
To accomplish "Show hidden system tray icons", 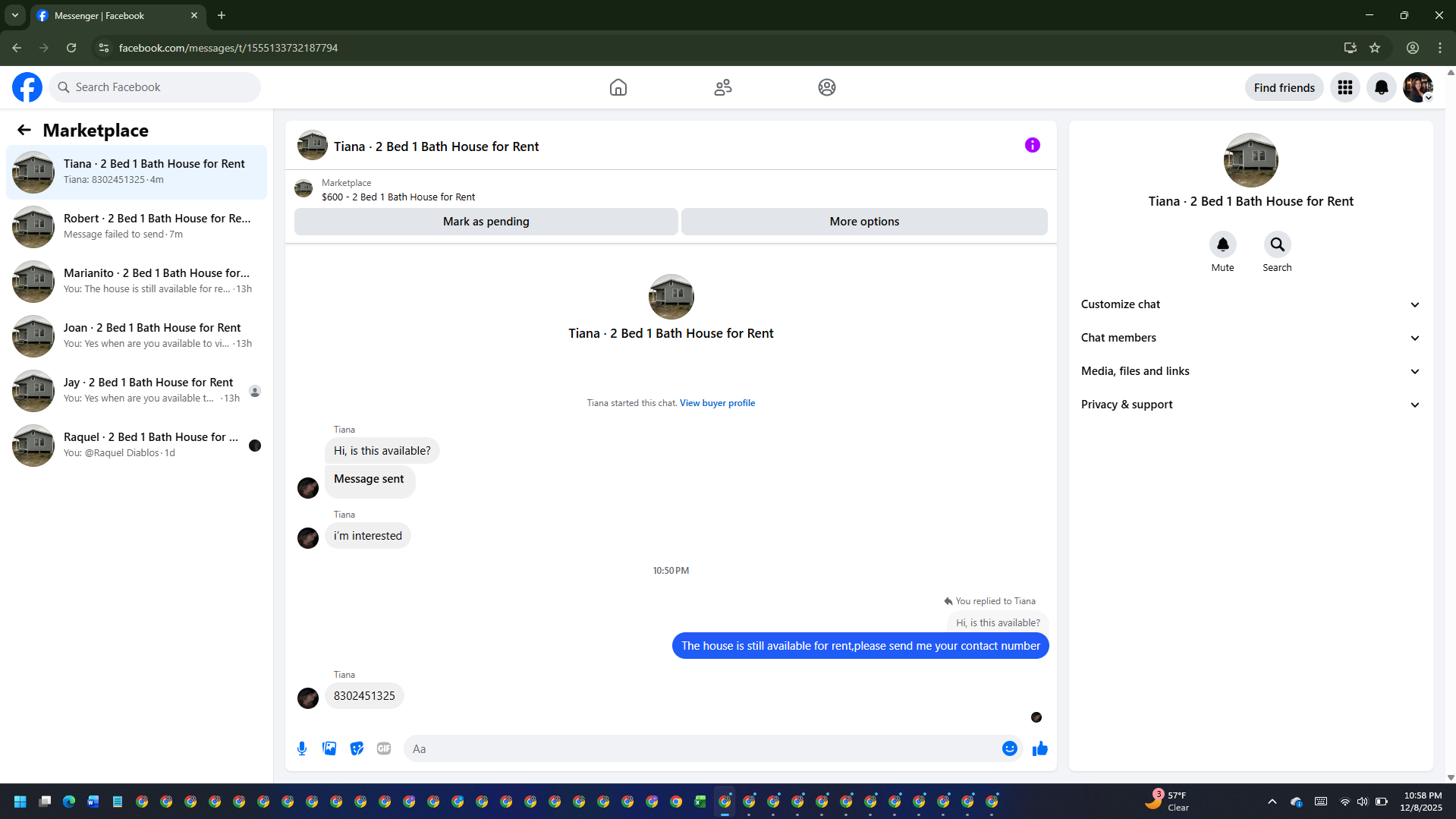I will 1272,802.
